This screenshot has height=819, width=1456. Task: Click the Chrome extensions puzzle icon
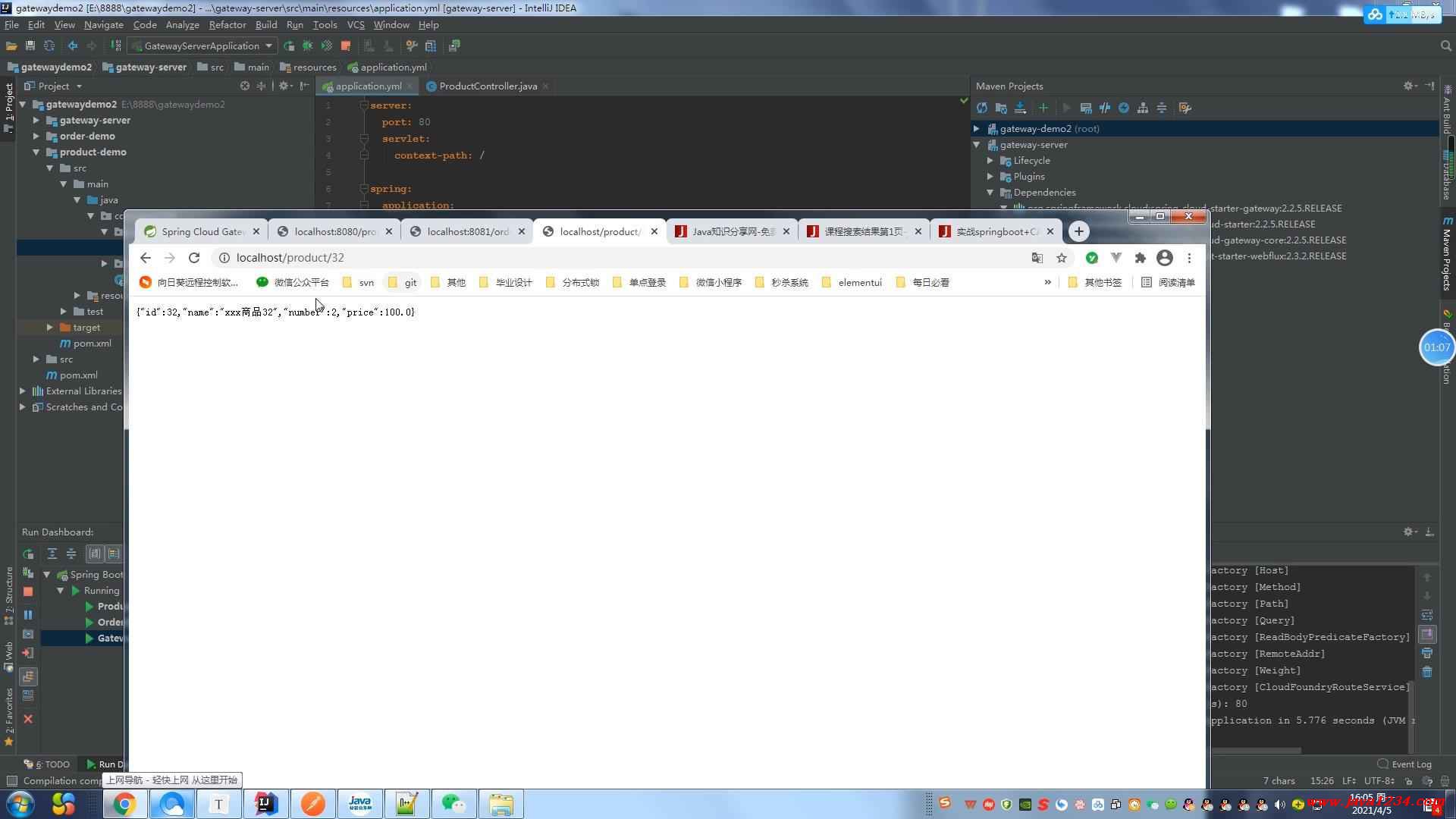pyautogui.click(x=1140, y=258)
